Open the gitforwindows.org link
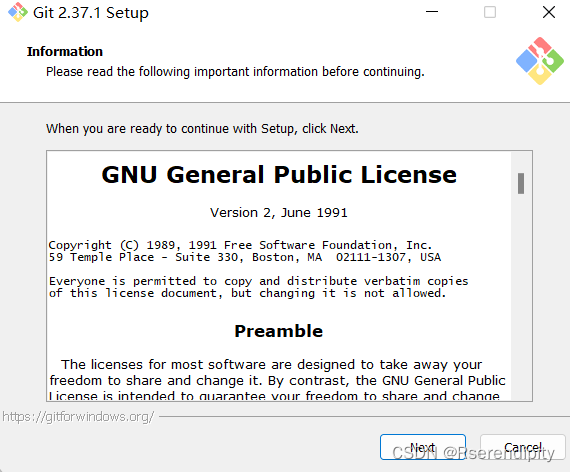The image size is (570, 472). (78, 416)
